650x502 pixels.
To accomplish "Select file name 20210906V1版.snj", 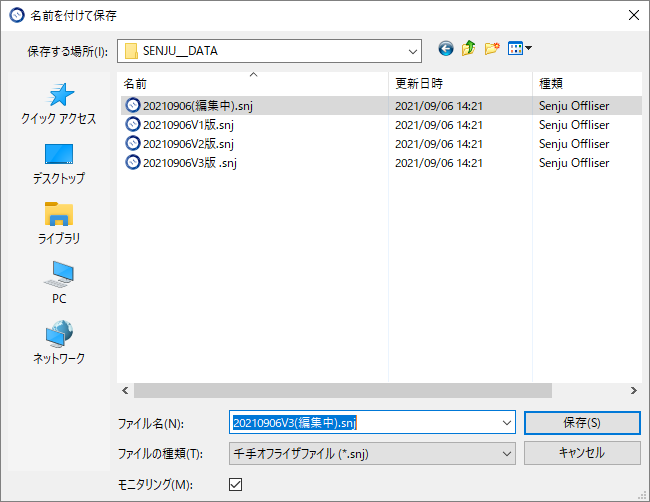I will click(188, 125).
